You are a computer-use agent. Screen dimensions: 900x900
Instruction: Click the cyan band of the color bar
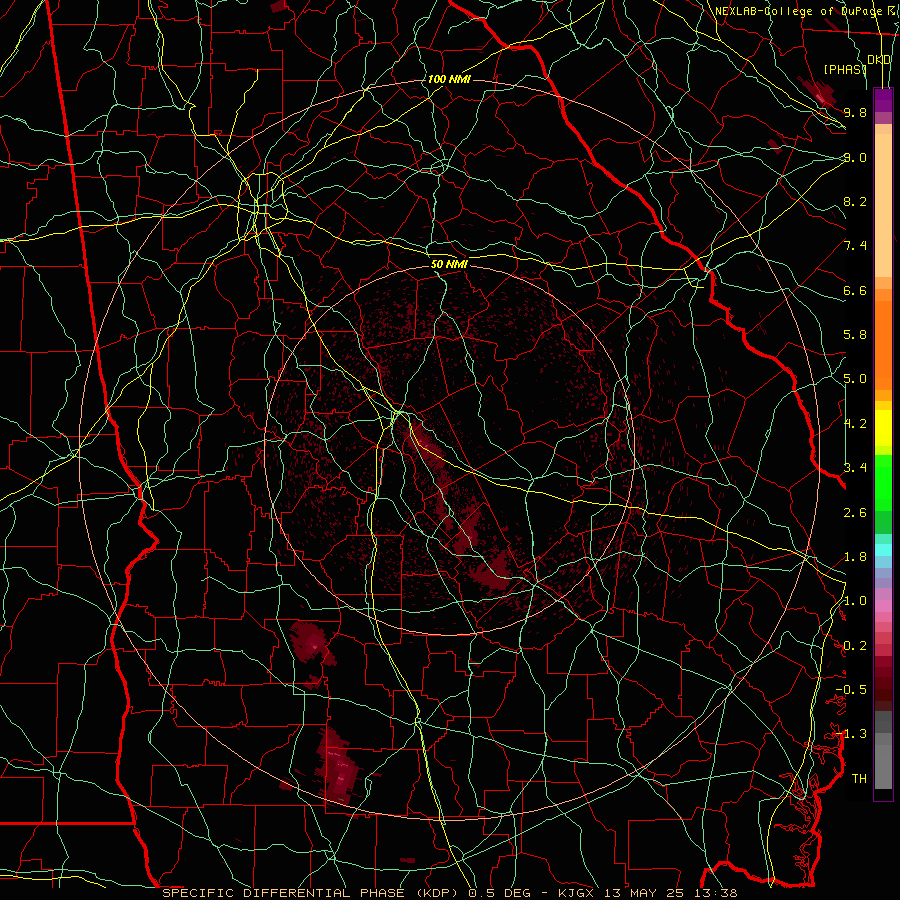coord(883,550)
